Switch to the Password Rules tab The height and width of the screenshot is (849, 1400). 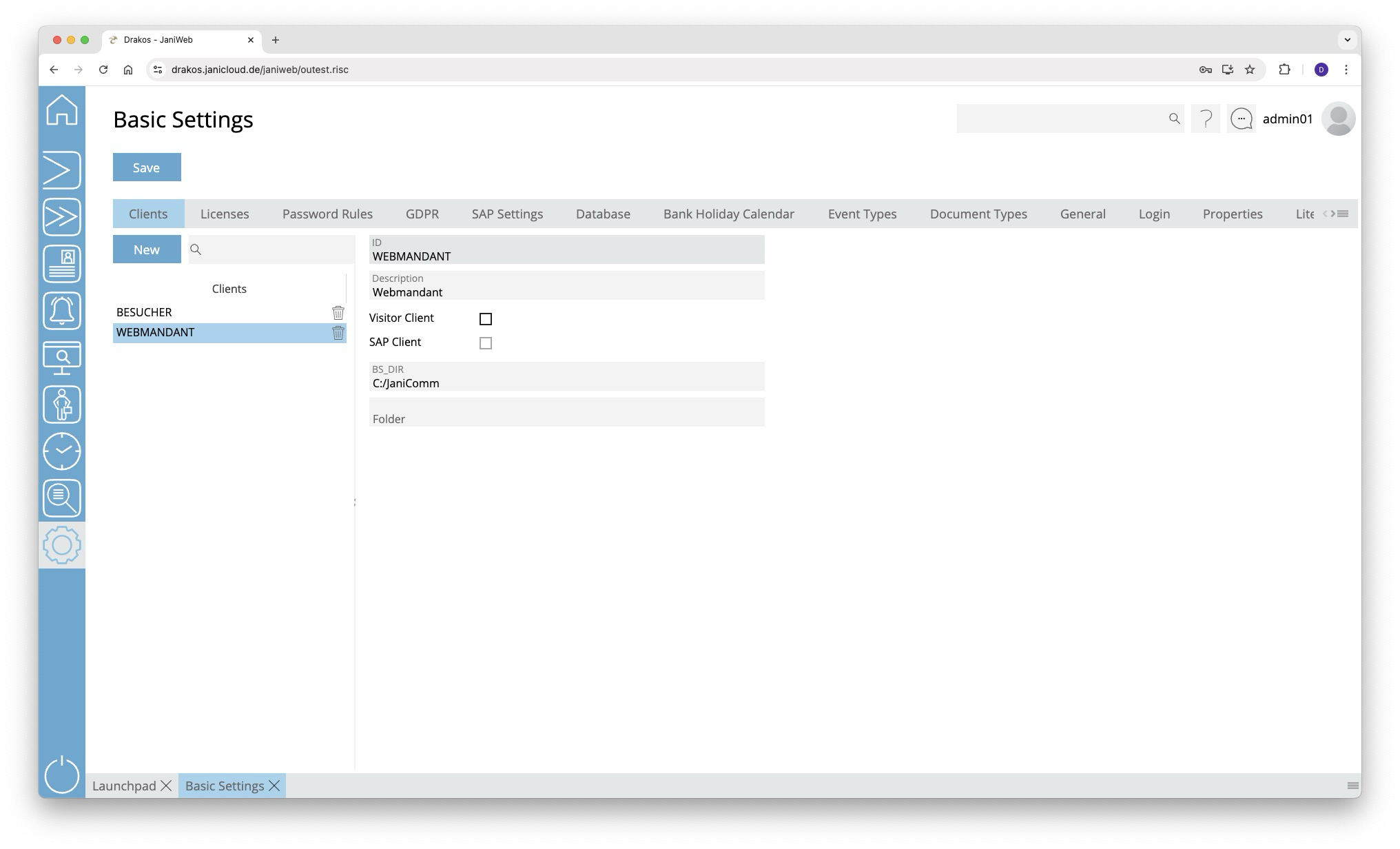[327, 214]
